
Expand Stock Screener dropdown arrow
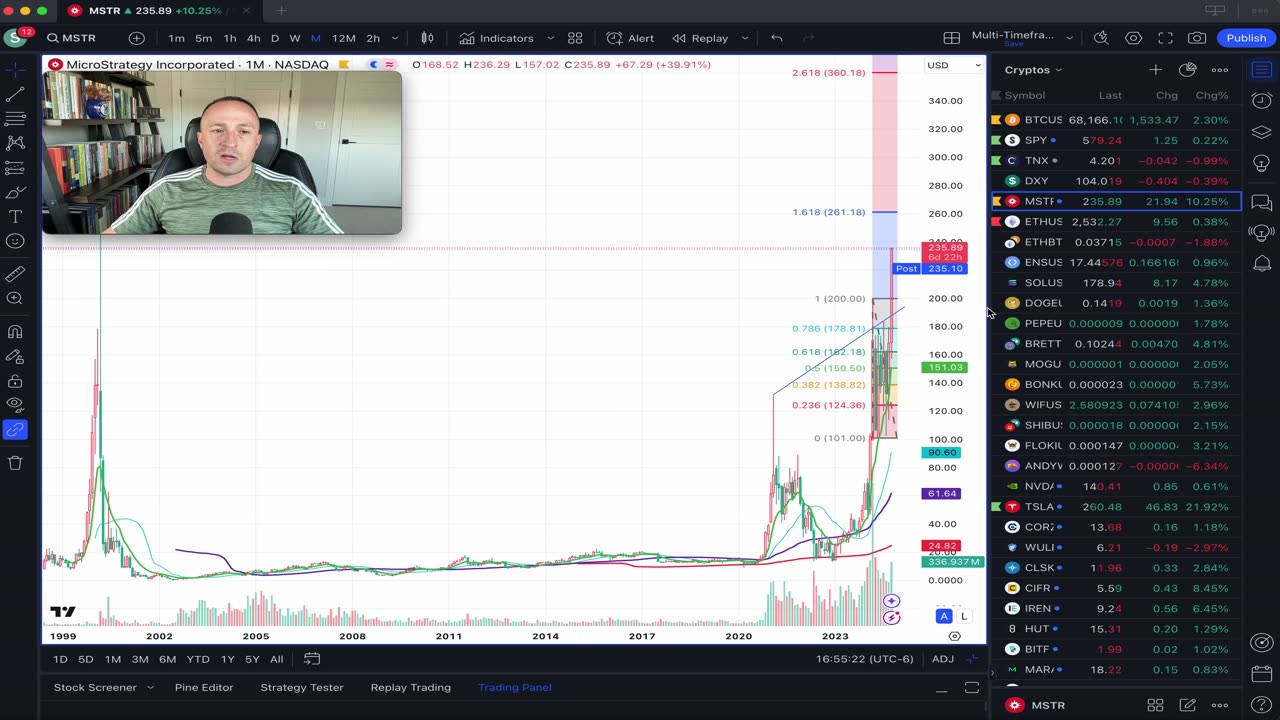(x=150, y=687)
